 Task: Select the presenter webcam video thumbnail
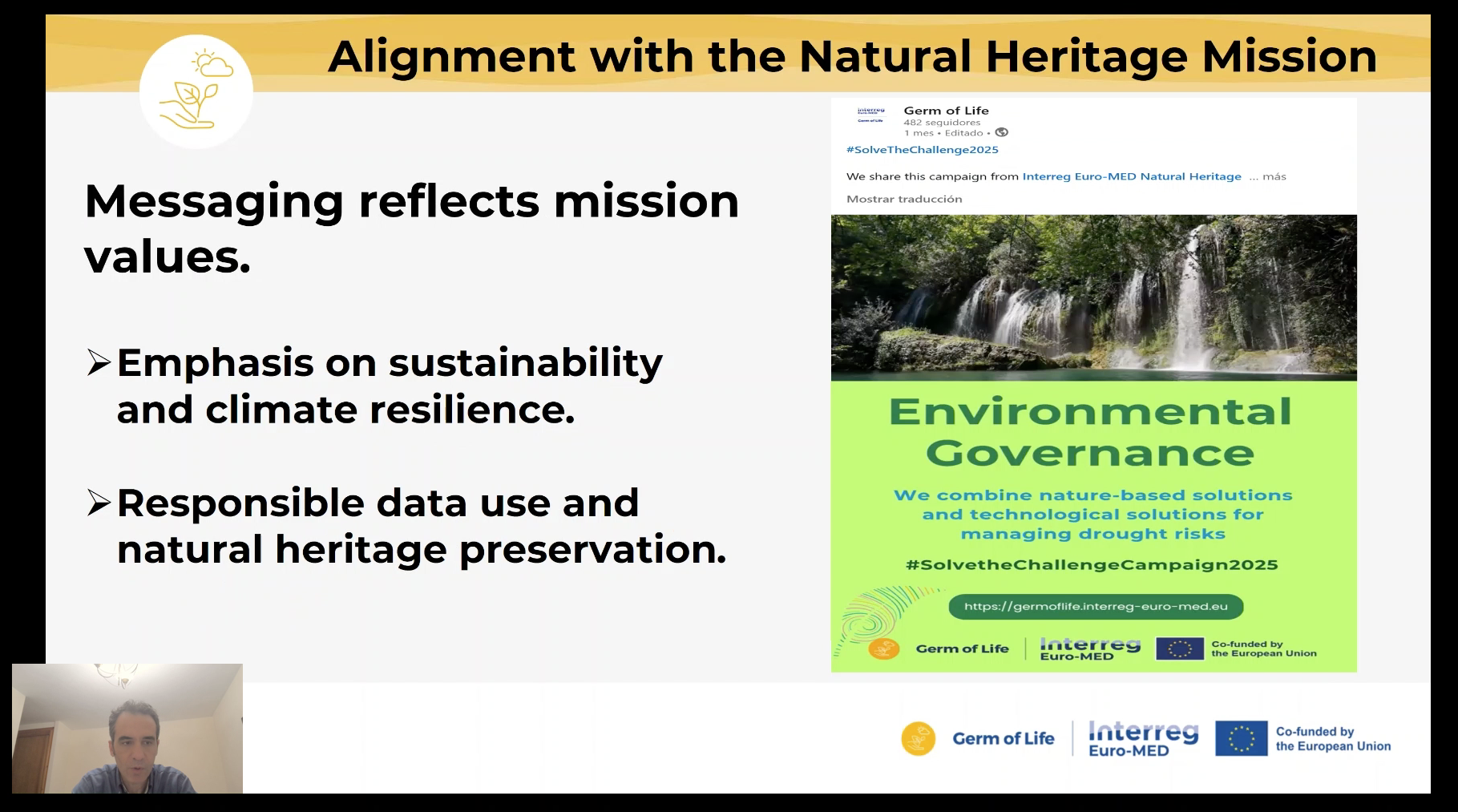point(127,729)
